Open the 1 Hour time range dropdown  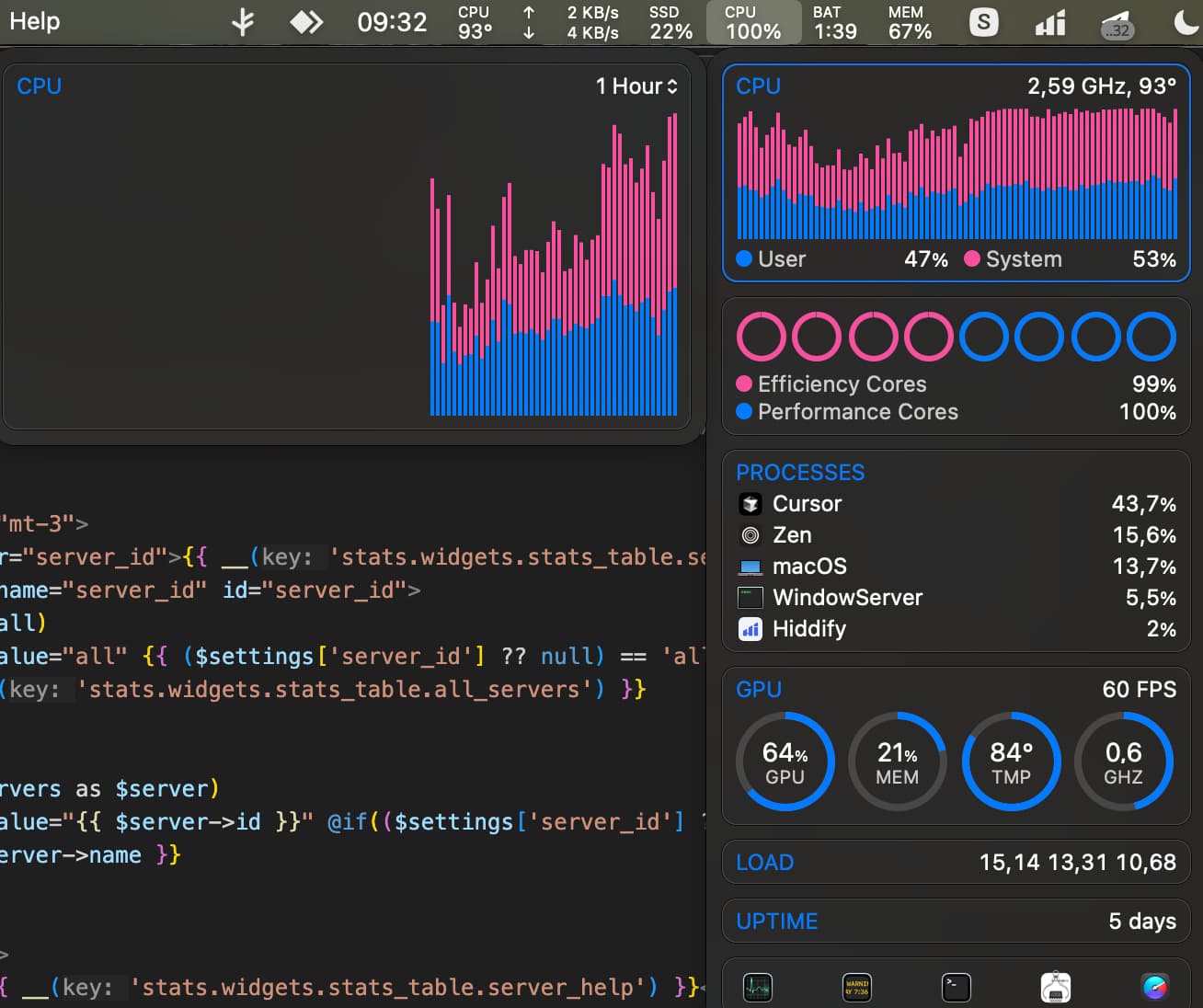click(x=636, y=86)
